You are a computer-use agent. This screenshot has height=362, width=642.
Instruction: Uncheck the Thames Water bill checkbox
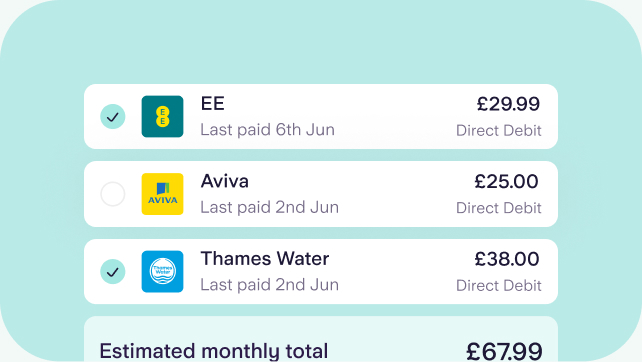click(x=113, y=272)
